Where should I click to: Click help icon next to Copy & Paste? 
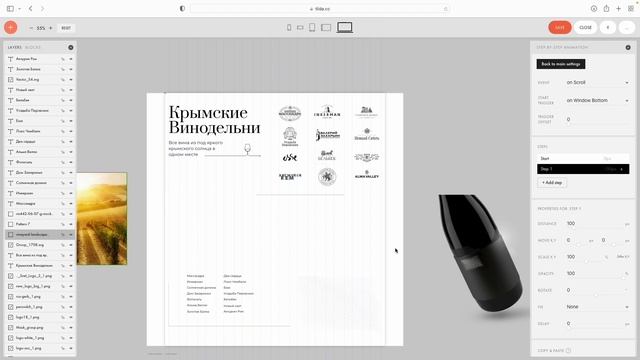tap(569, 351)
